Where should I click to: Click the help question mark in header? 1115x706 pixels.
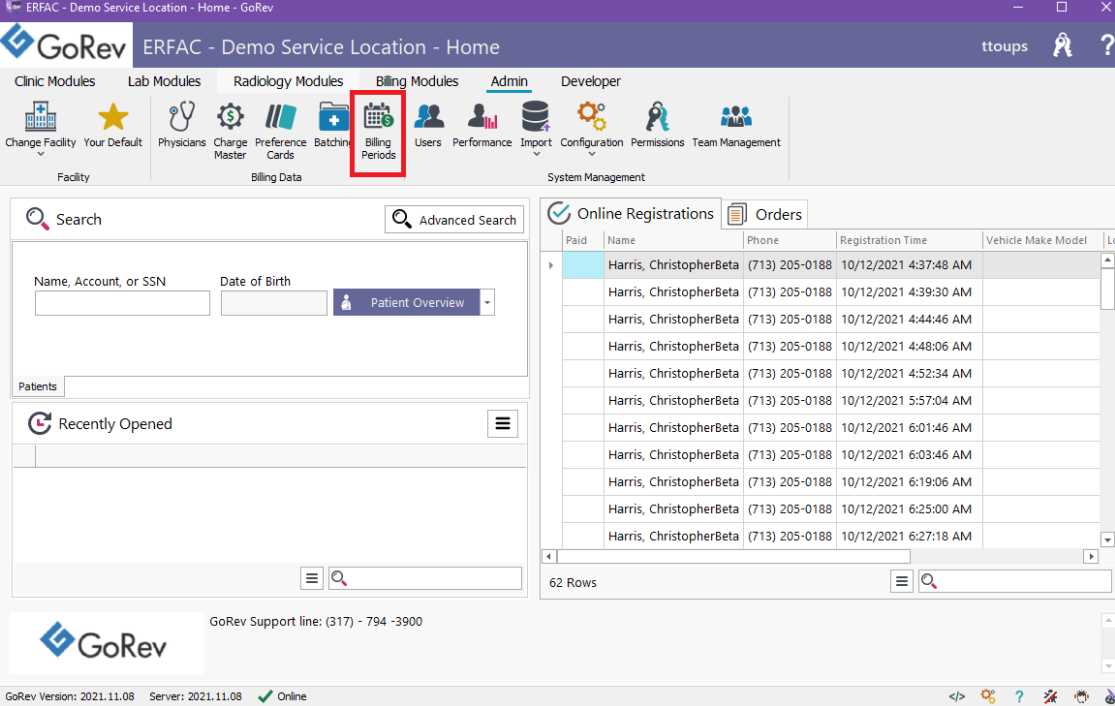tap(1106, 46)
